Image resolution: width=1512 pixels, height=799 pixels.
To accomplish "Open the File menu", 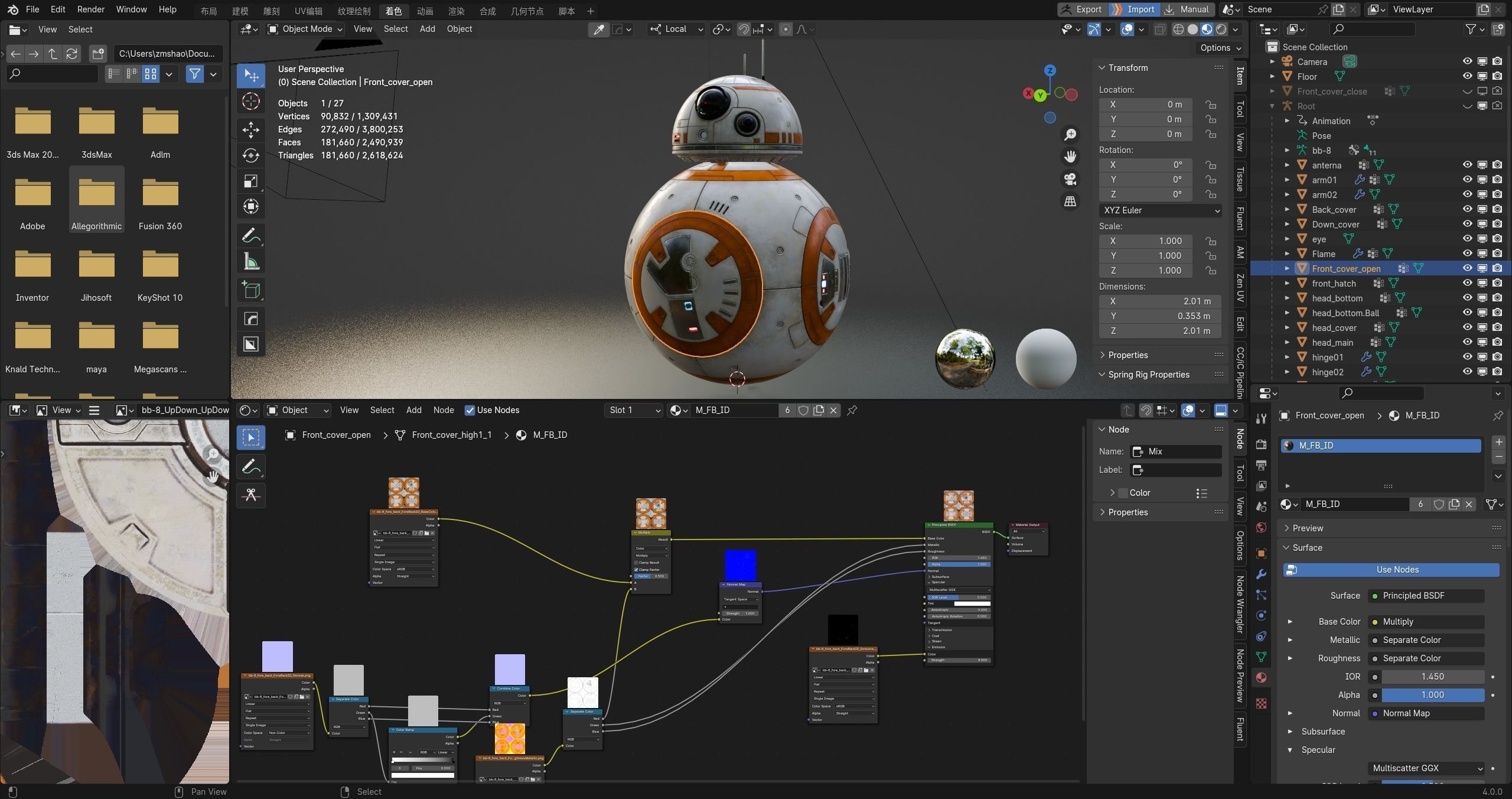I will (32, 9).
